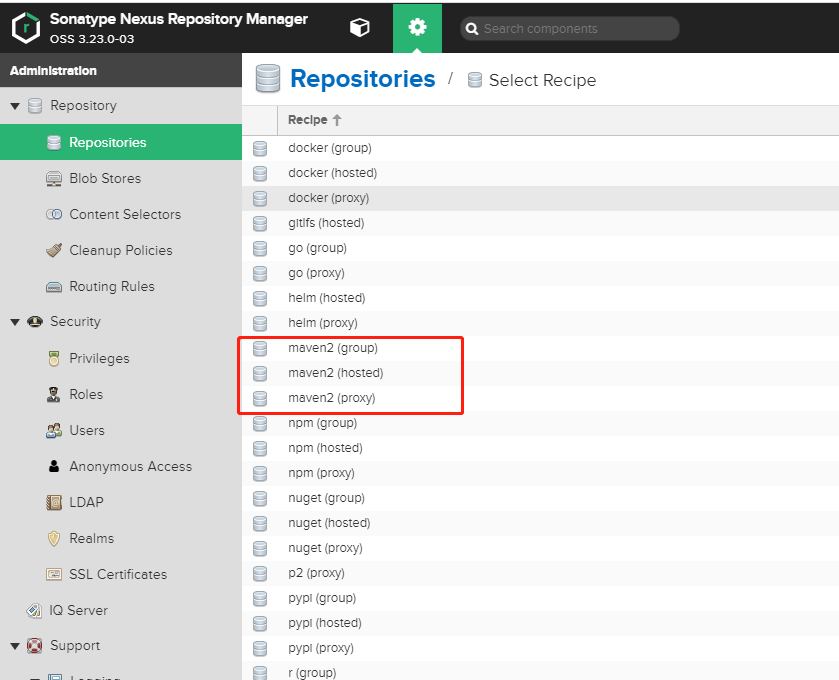Choose the docker (group) recipe
The width and height of the screenshot is (839, 680).
click(x=540, y=148)
